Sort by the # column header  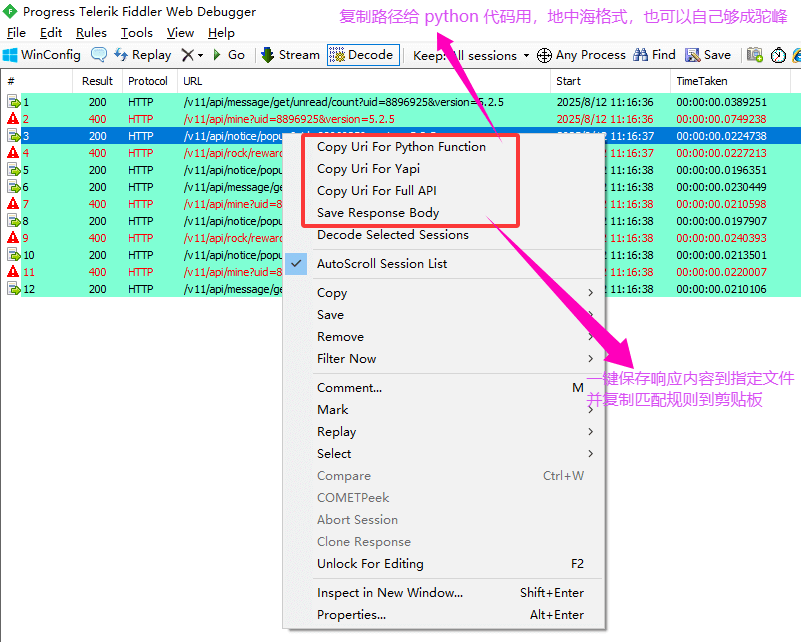37,81
